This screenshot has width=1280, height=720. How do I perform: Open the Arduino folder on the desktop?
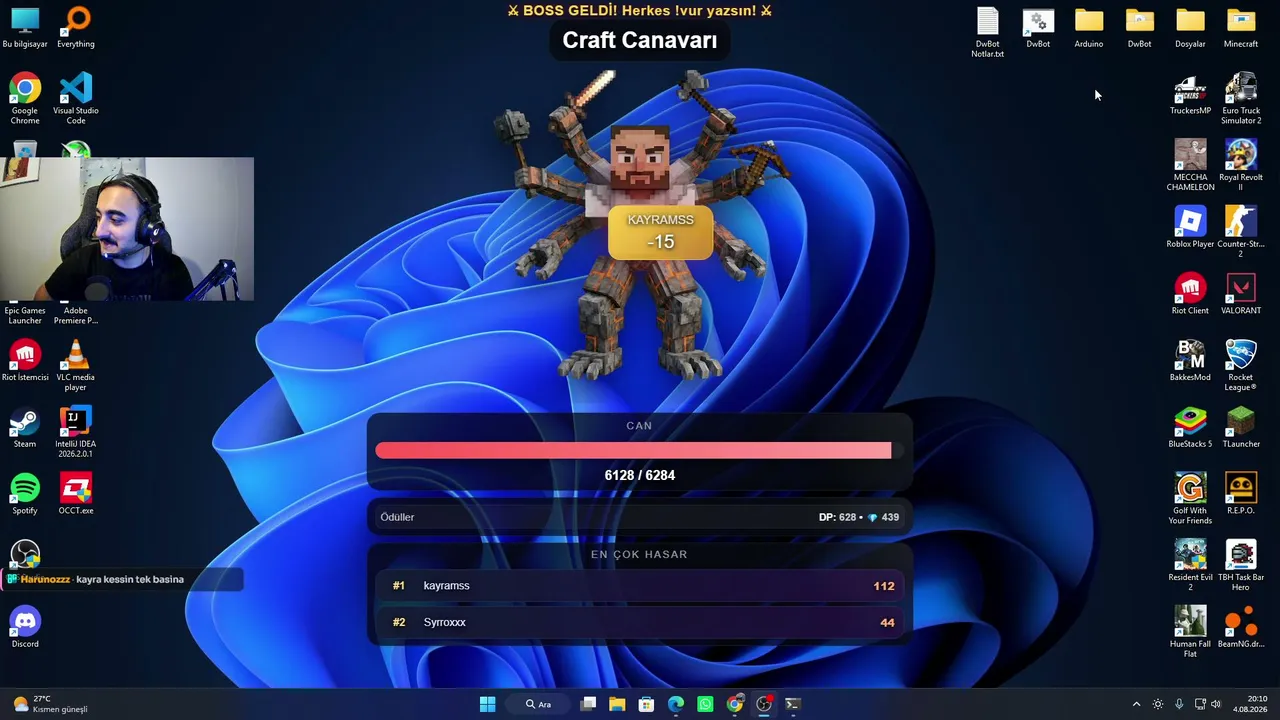[x=1089, y=27]
